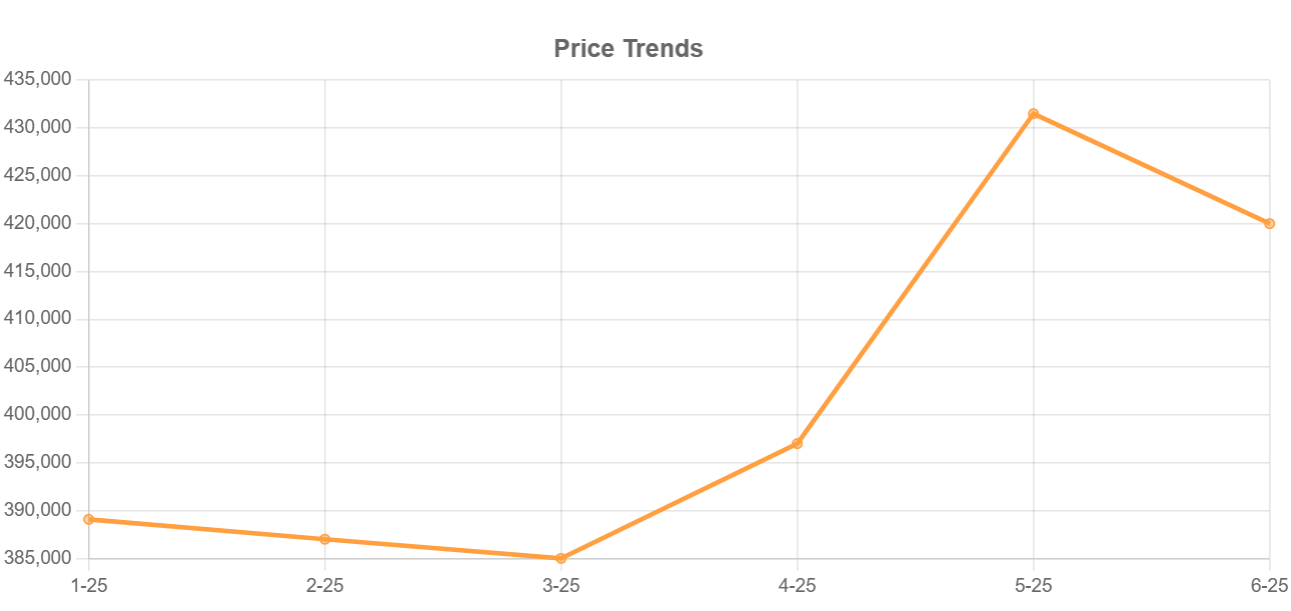This screenshot has height=611, width=1291.
Task: Select the peak data point at 5-25
Action: pyautogui.click(x=1033, y=114)
